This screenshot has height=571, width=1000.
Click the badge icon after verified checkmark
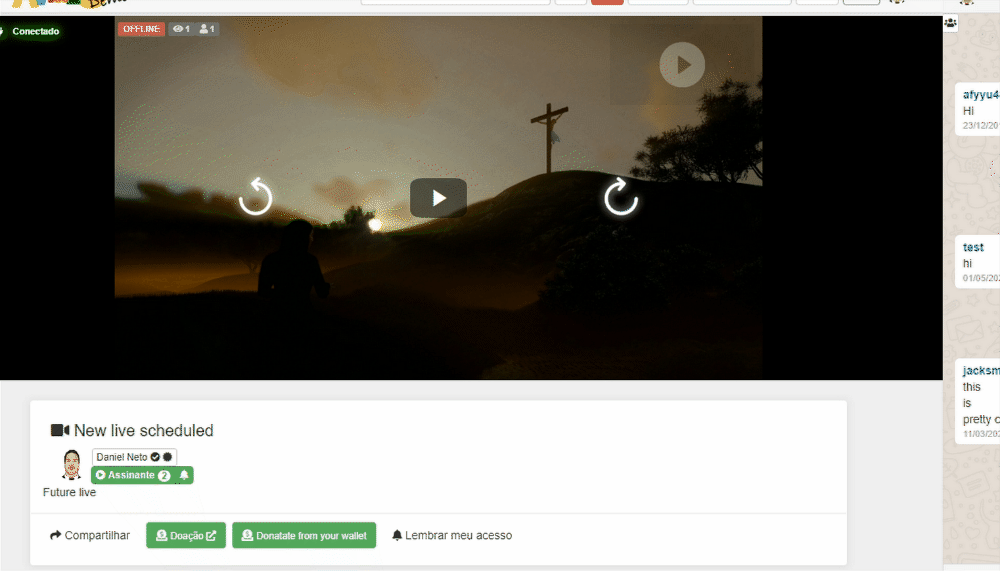[167, 457]
